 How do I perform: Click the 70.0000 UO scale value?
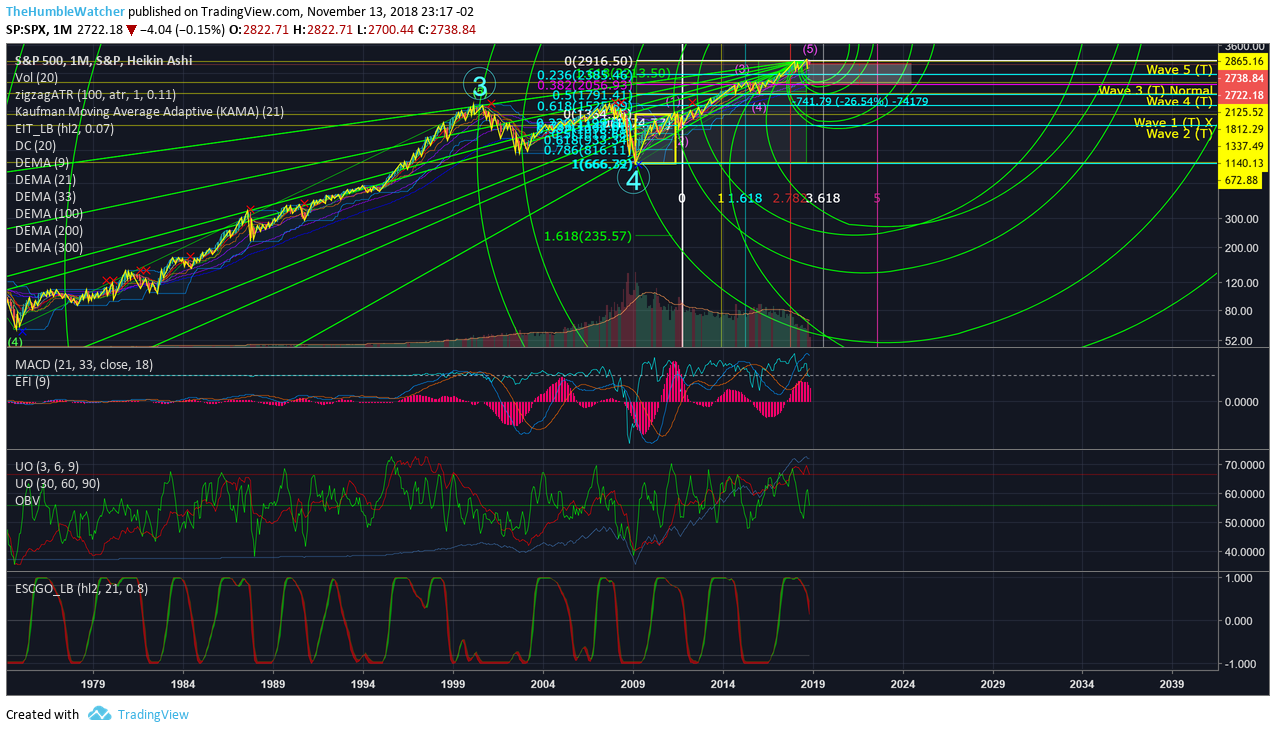click(x=1245, y=465)
